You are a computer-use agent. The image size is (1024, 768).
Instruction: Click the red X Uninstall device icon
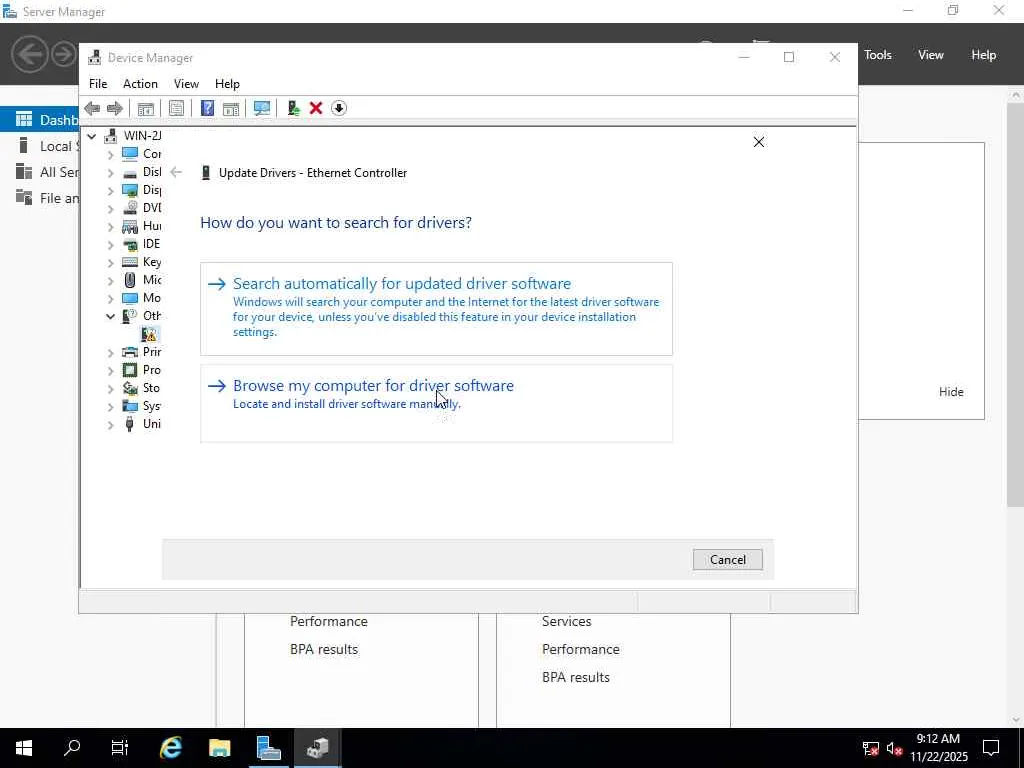pyautogui.click(x=316, y=108)
